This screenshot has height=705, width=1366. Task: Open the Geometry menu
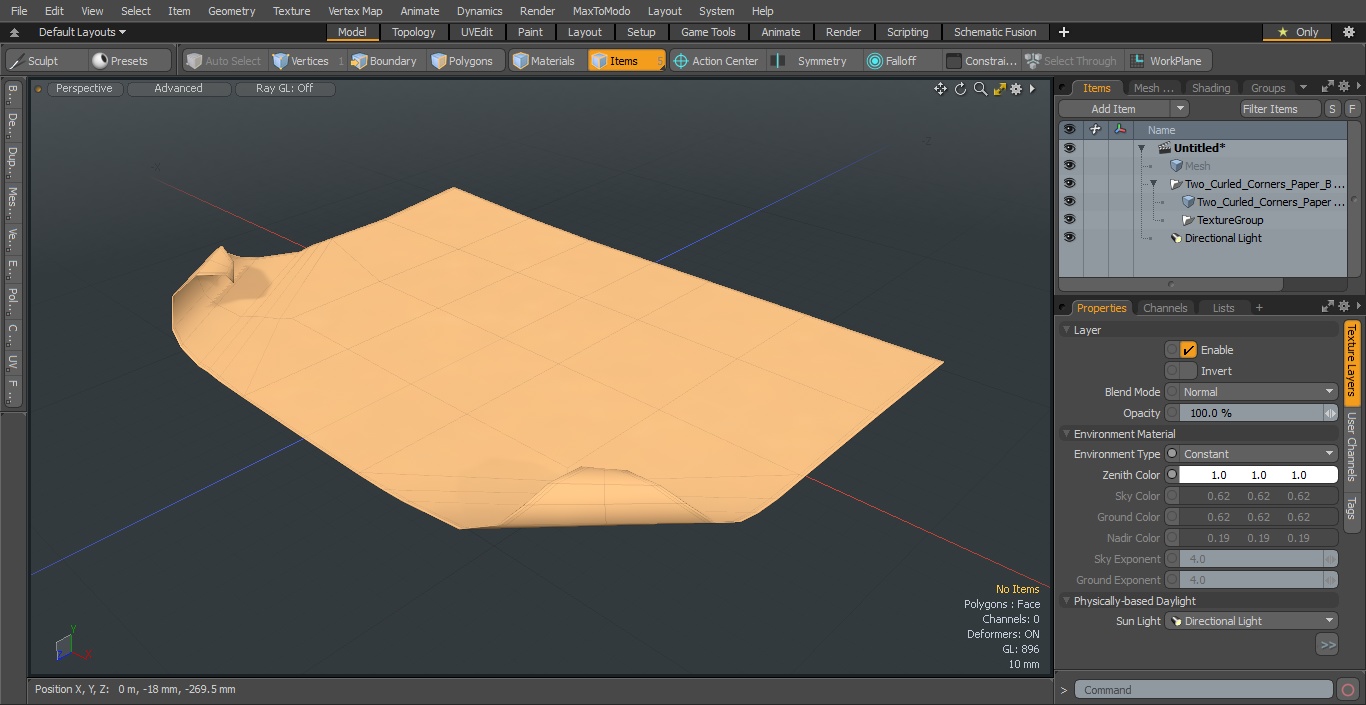[232, 11]
